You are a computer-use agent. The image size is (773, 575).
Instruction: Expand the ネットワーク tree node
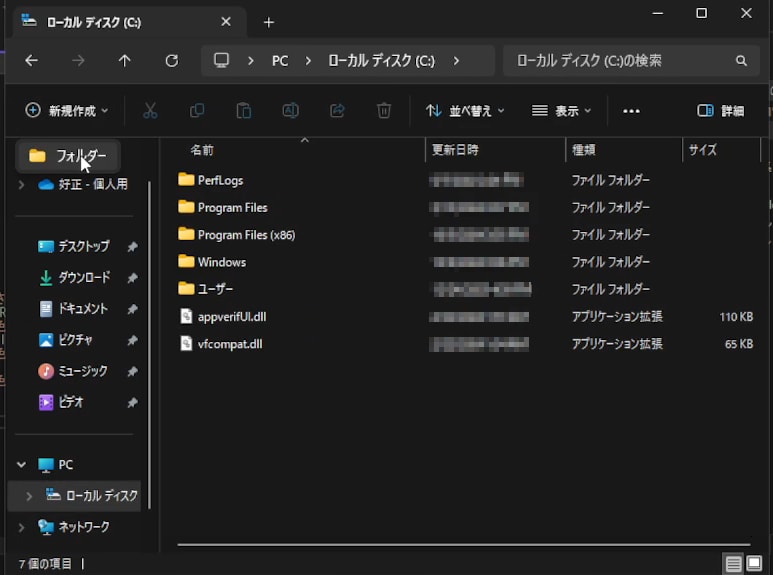pos(21,527)
